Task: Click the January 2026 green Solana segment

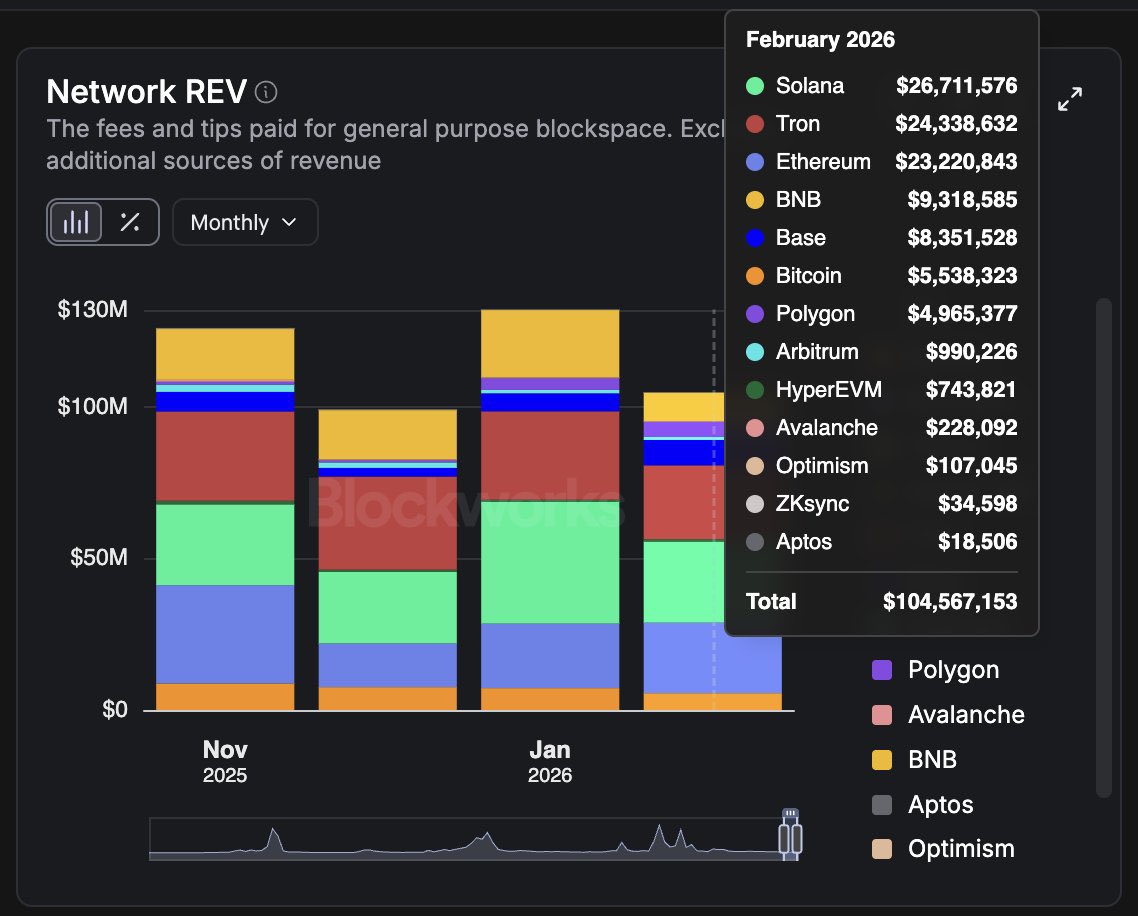Action: coord(550,560)
